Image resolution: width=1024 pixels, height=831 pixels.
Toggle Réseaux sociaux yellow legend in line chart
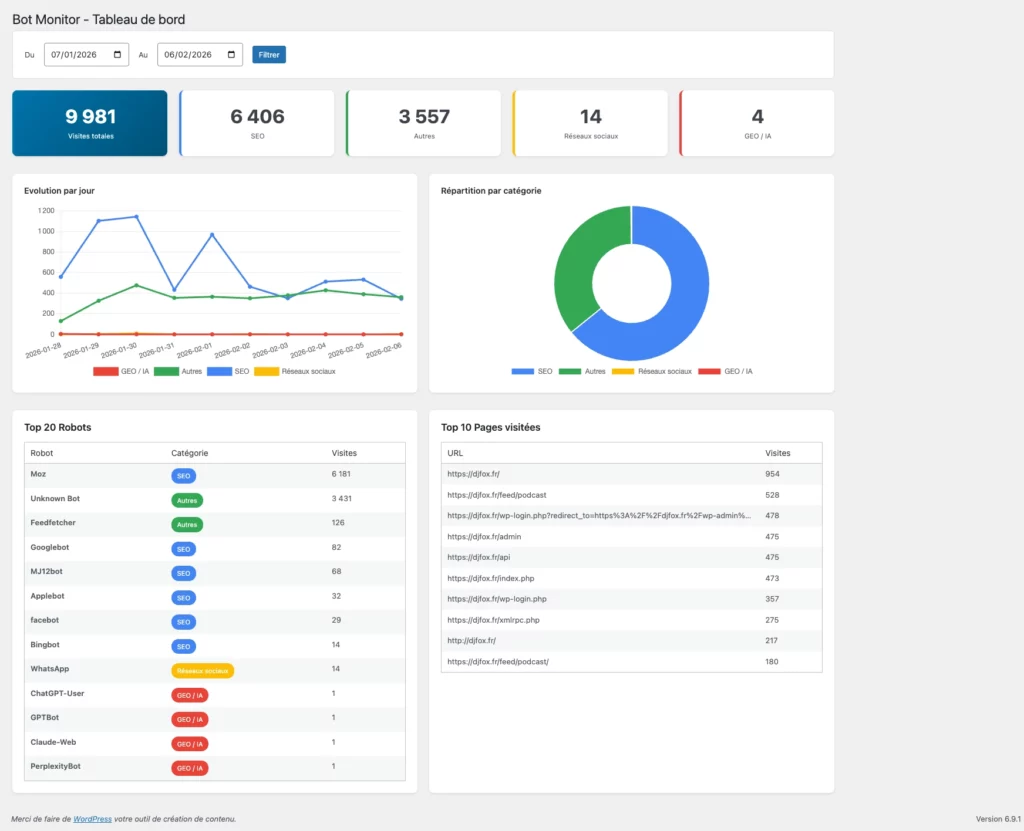(x=295, y=372)
